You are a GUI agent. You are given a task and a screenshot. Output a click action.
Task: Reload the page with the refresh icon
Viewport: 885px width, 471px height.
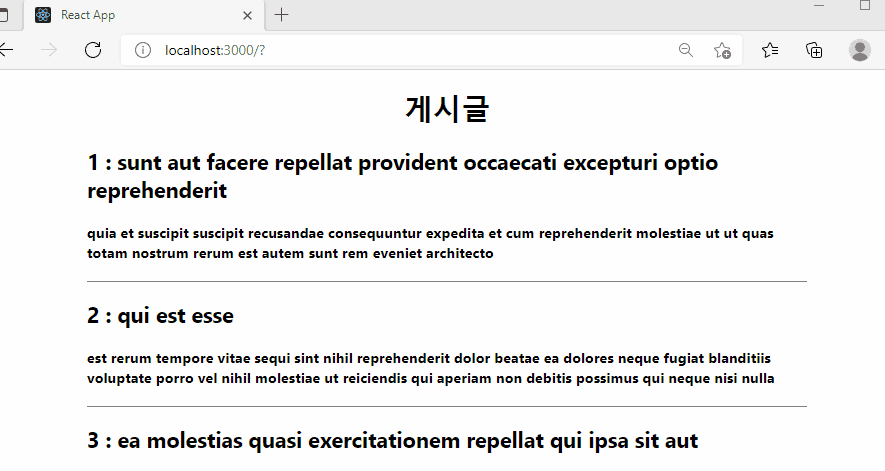(x=93, y=50)
